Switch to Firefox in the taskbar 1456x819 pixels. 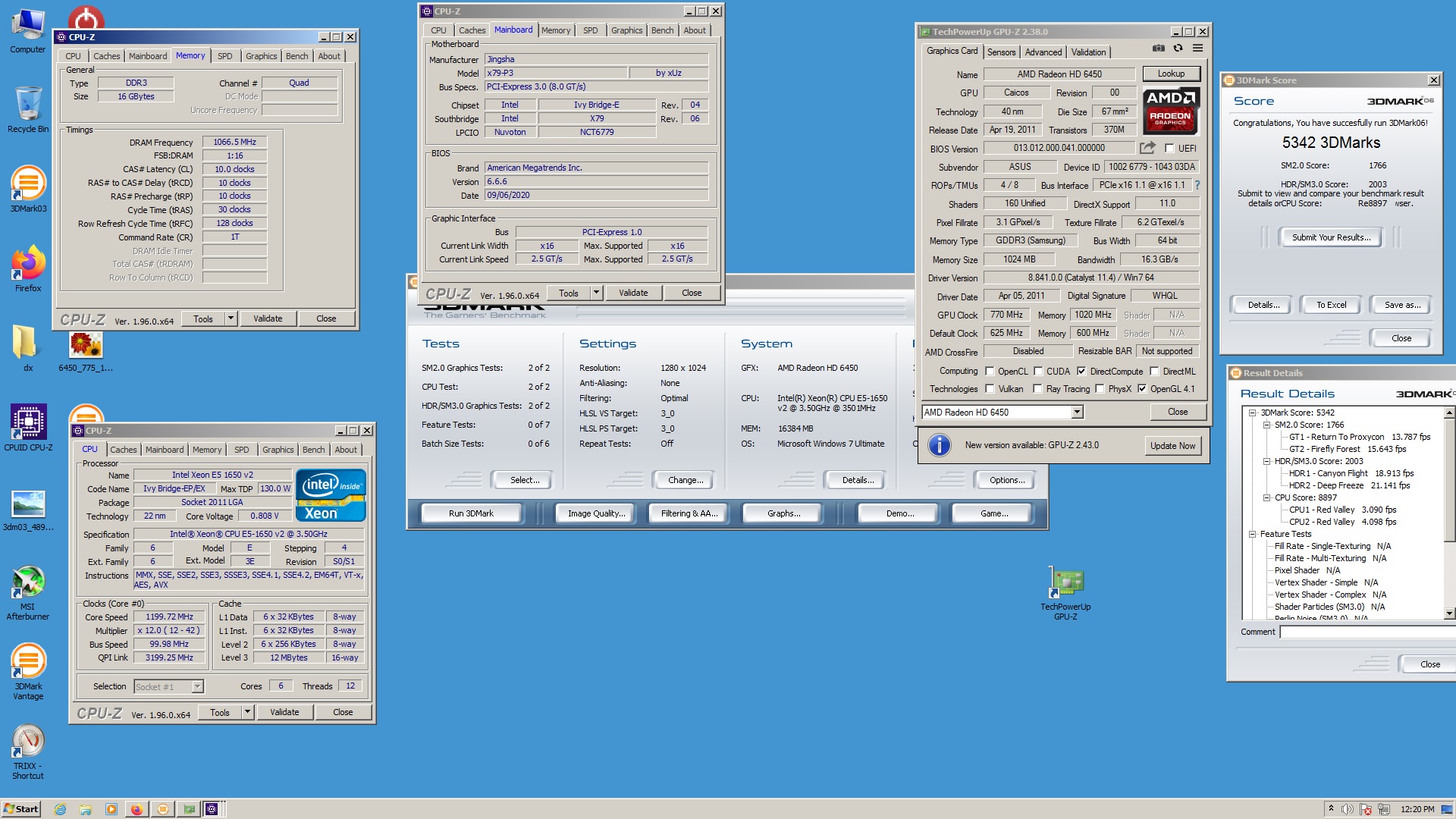(x=136, y=809)
